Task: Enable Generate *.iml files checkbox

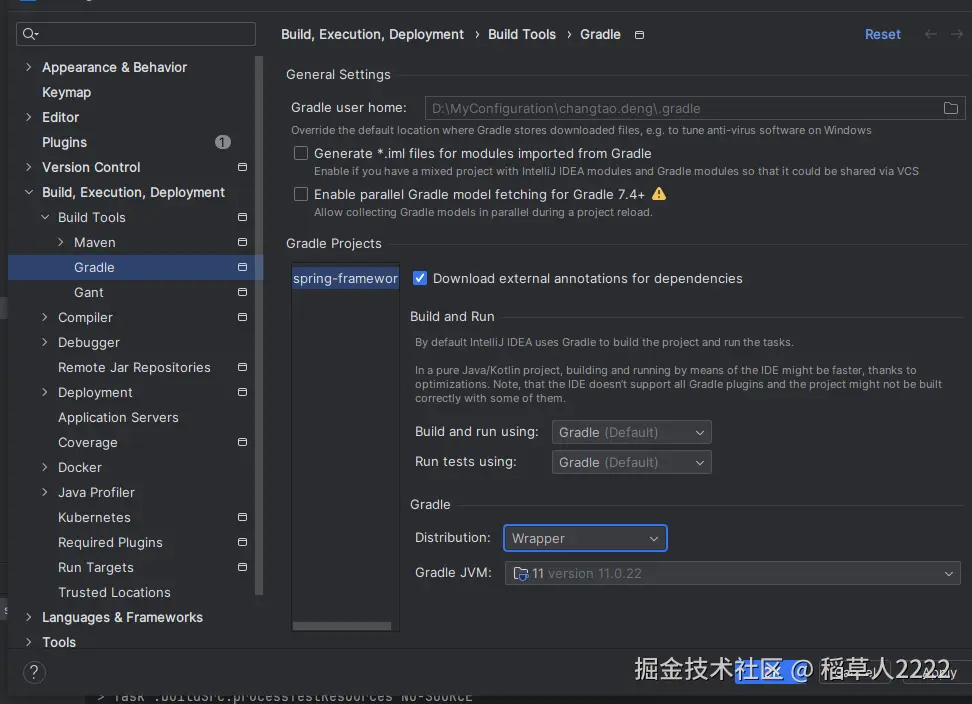Action: (301, 153)
